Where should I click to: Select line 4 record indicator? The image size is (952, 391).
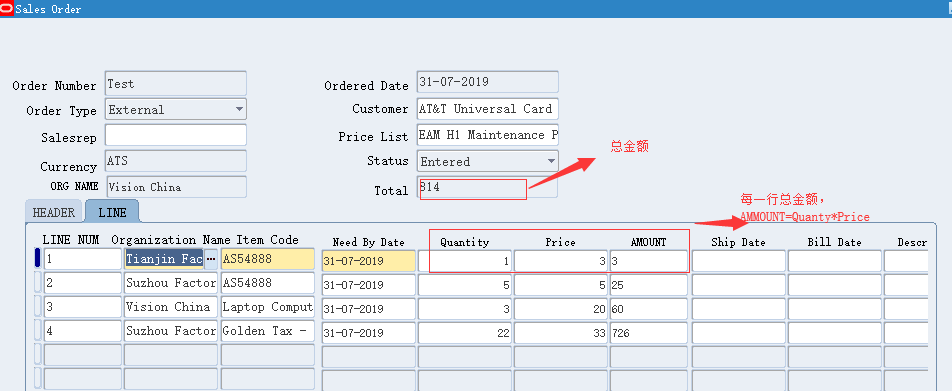(x=38, y=331)
